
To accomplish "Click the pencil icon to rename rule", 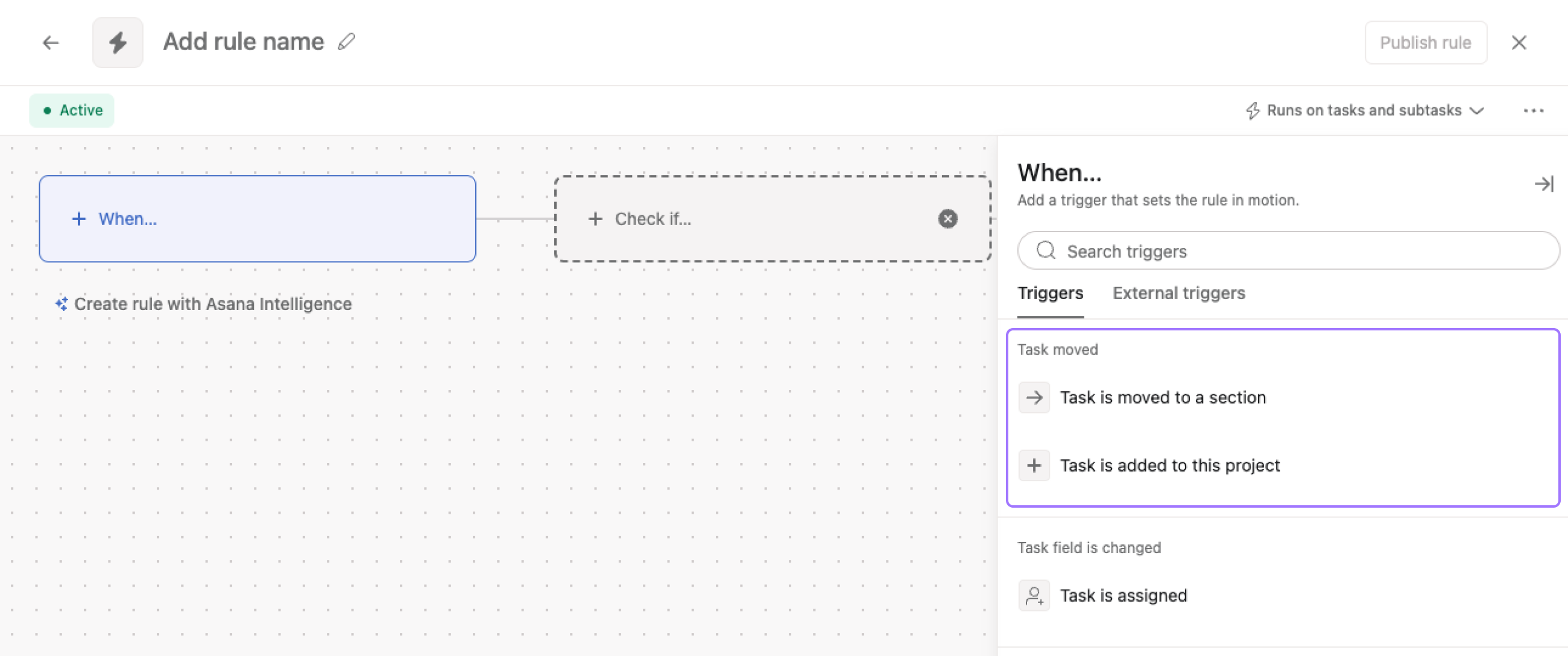I will pyautogui.click(x=346, y=42).
